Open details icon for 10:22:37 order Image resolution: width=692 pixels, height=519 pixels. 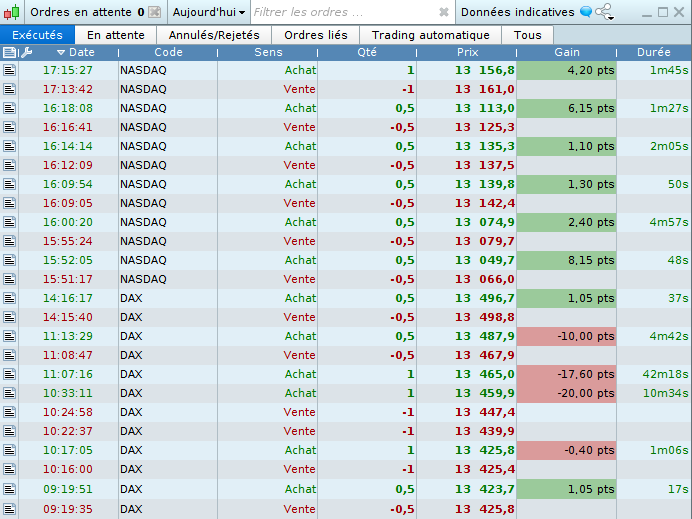click(10, 431)
